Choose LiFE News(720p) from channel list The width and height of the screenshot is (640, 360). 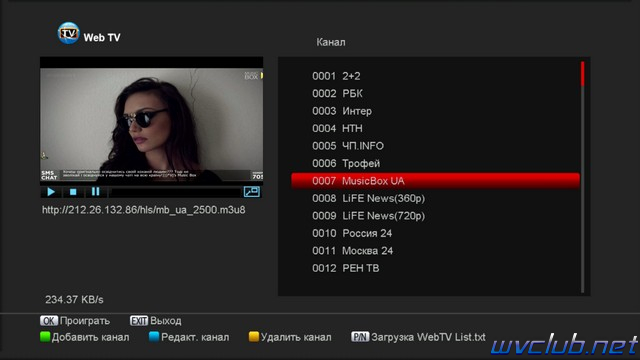(x=435, y=216)
